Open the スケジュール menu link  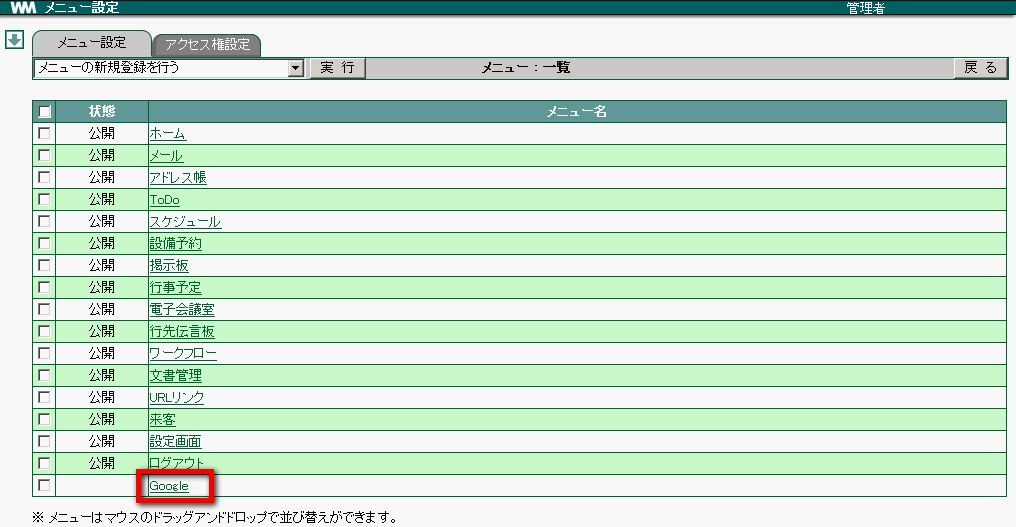point(185,222)
